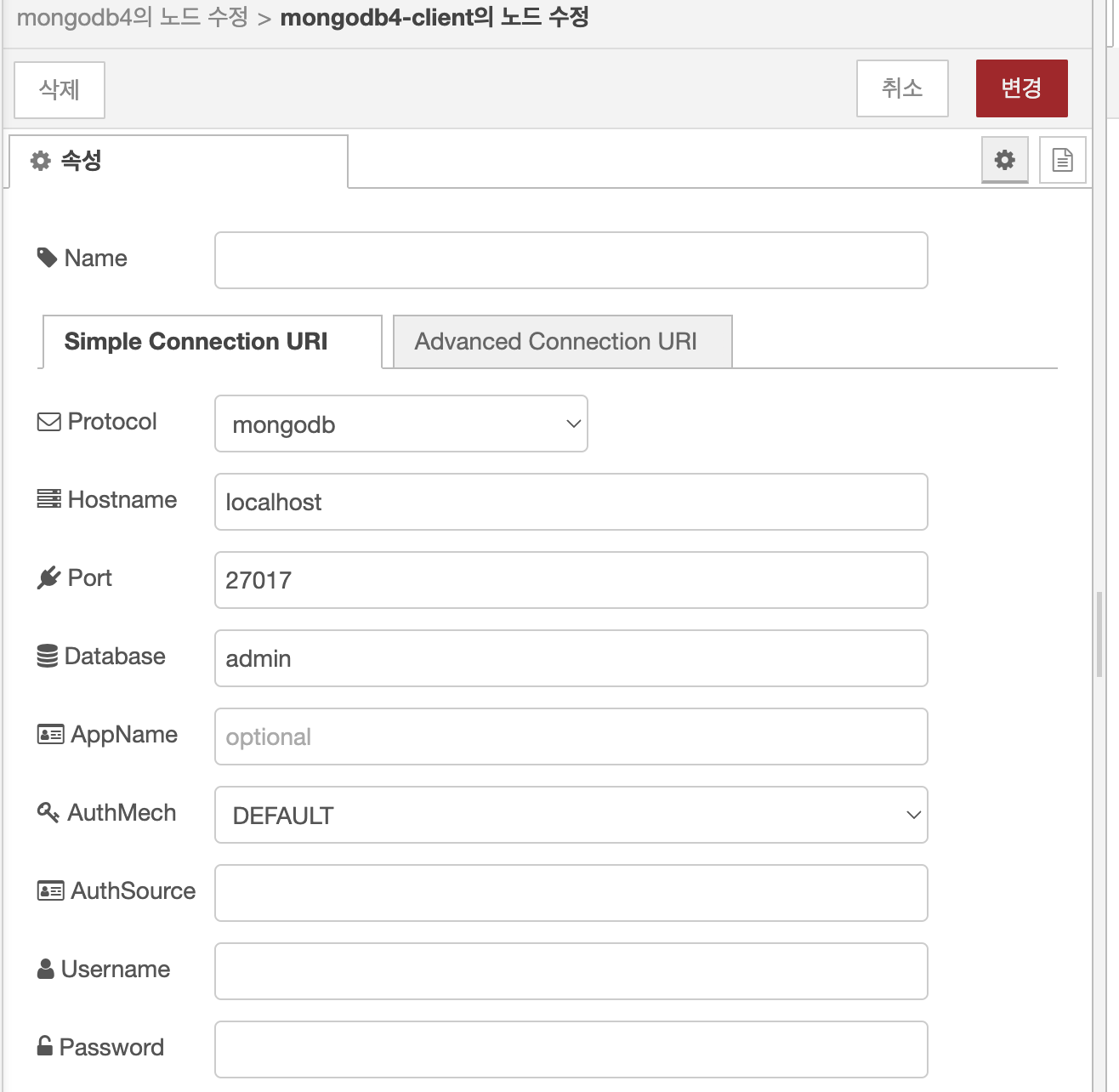Focus the Name input field
Screen dimensions: 1119x1092
[571, 260]
